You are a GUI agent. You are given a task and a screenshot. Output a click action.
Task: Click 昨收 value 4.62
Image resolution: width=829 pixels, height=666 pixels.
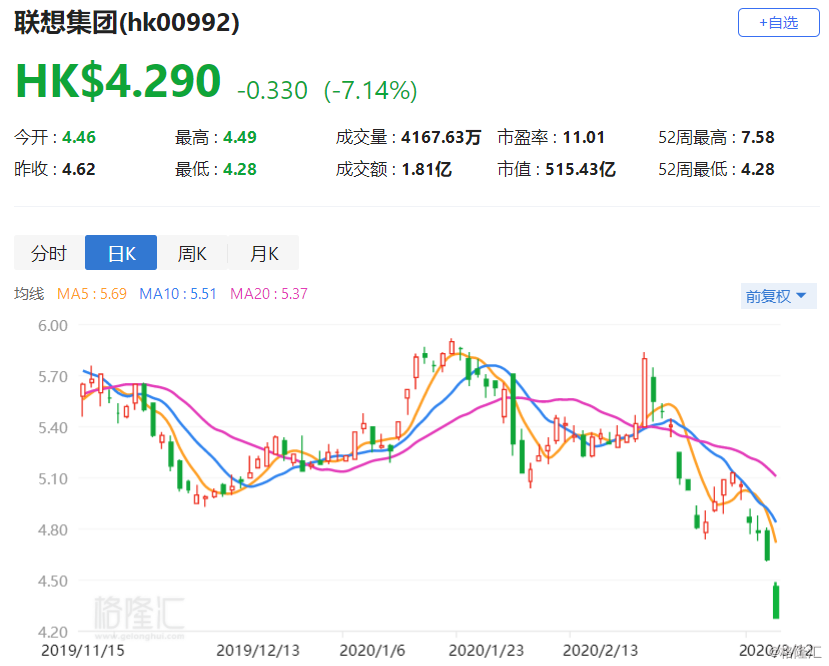pyautogui.click(x=79, y=169)
